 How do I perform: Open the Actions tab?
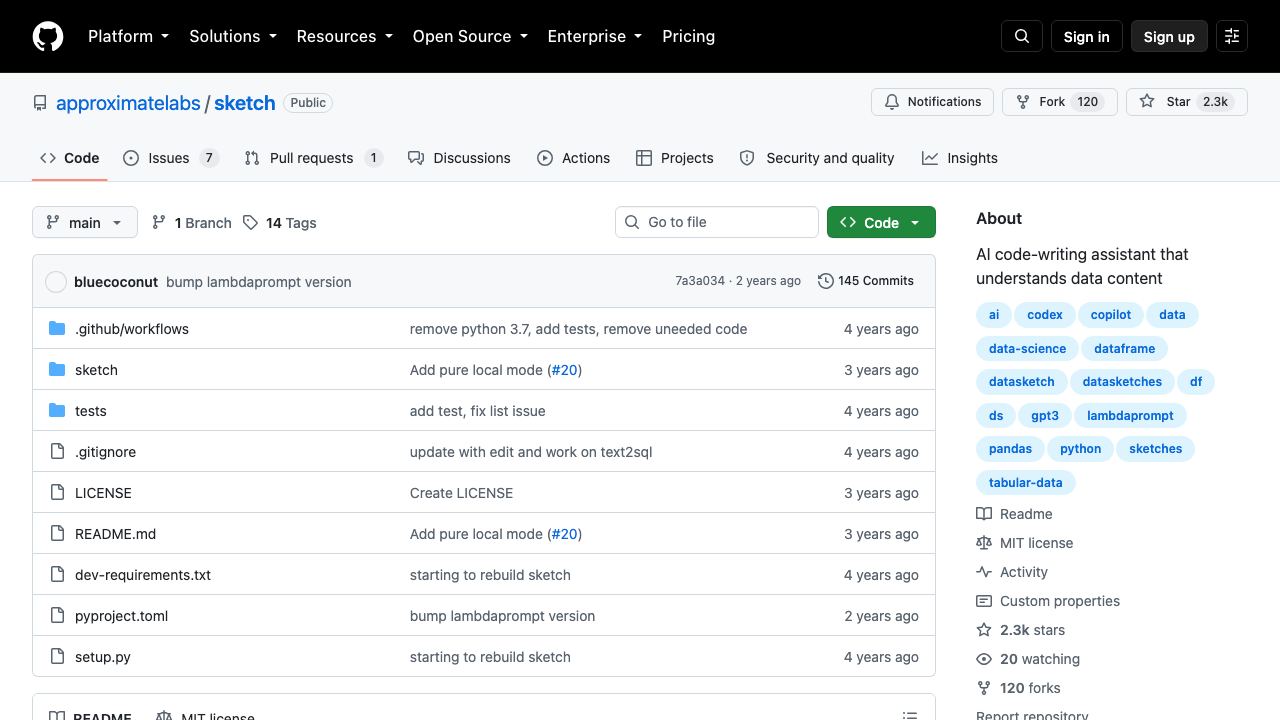pos(573,158)
